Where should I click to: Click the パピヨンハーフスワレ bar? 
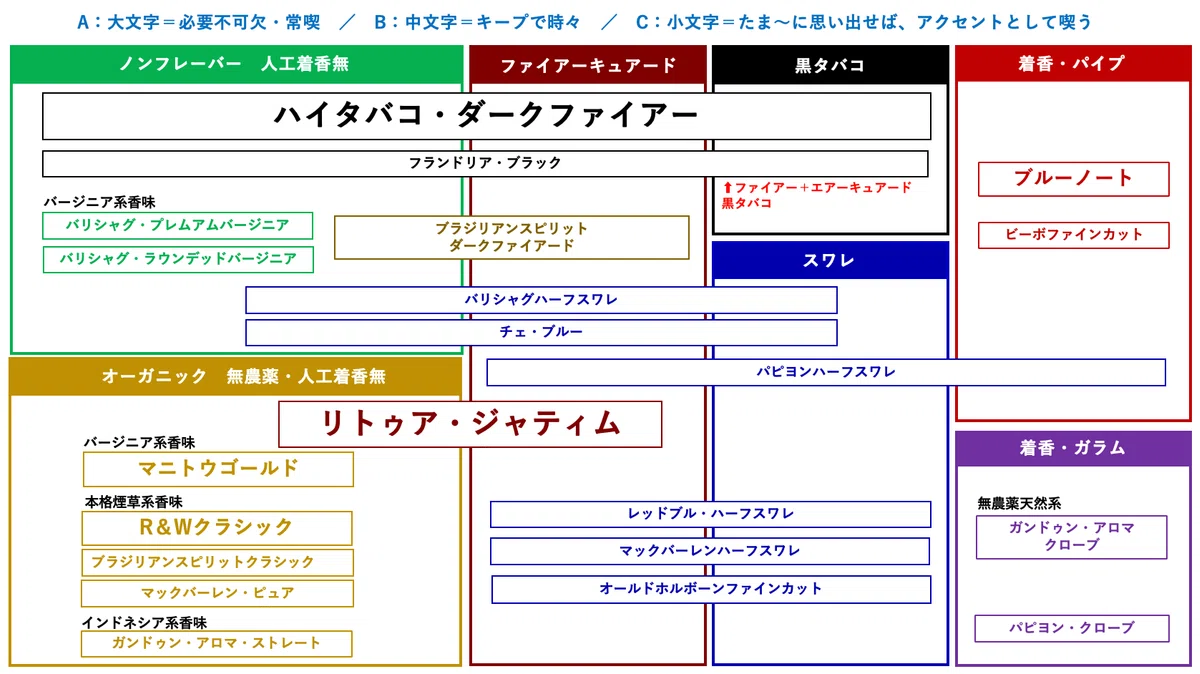[x=826, y=372]
